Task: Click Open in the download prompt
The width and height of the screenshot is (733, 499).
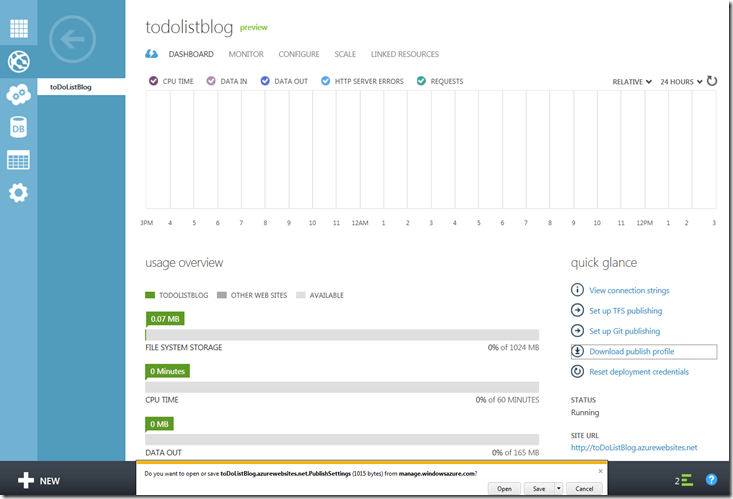Action: (504, 488)
